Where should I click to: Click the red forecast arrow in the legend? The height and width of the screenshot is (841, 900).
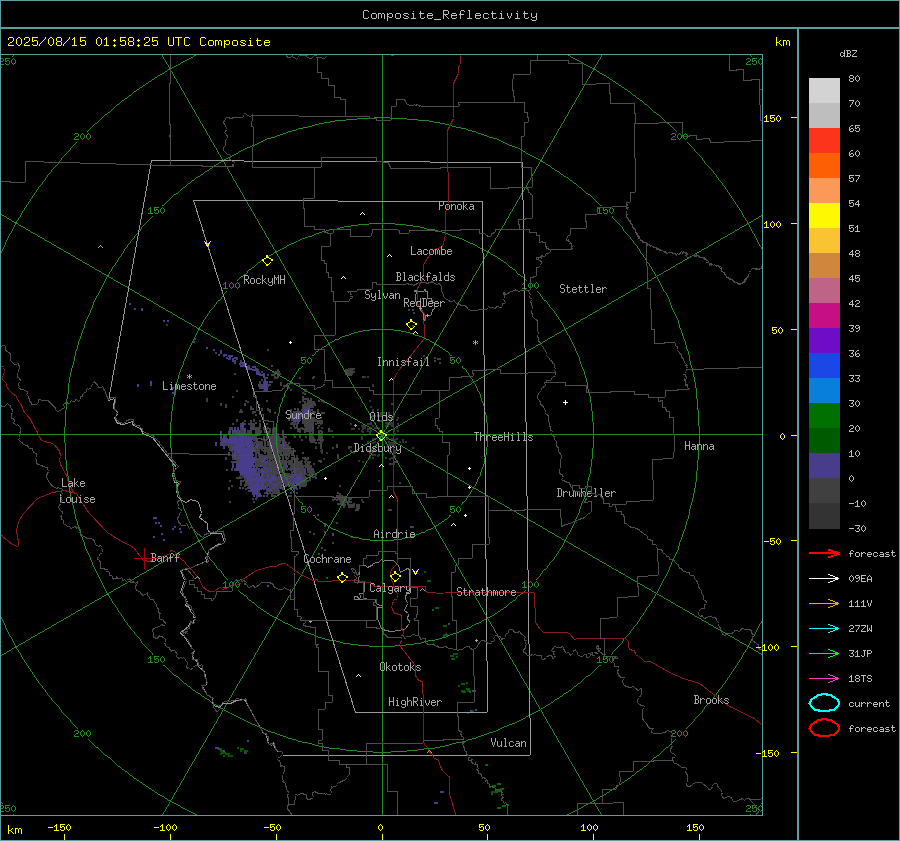824,553
